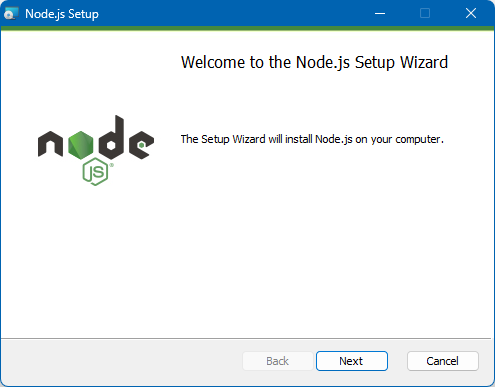Close the Node.js Setup window
The image size is (495, 387).
pyautogui.click(x=471, y=14)
